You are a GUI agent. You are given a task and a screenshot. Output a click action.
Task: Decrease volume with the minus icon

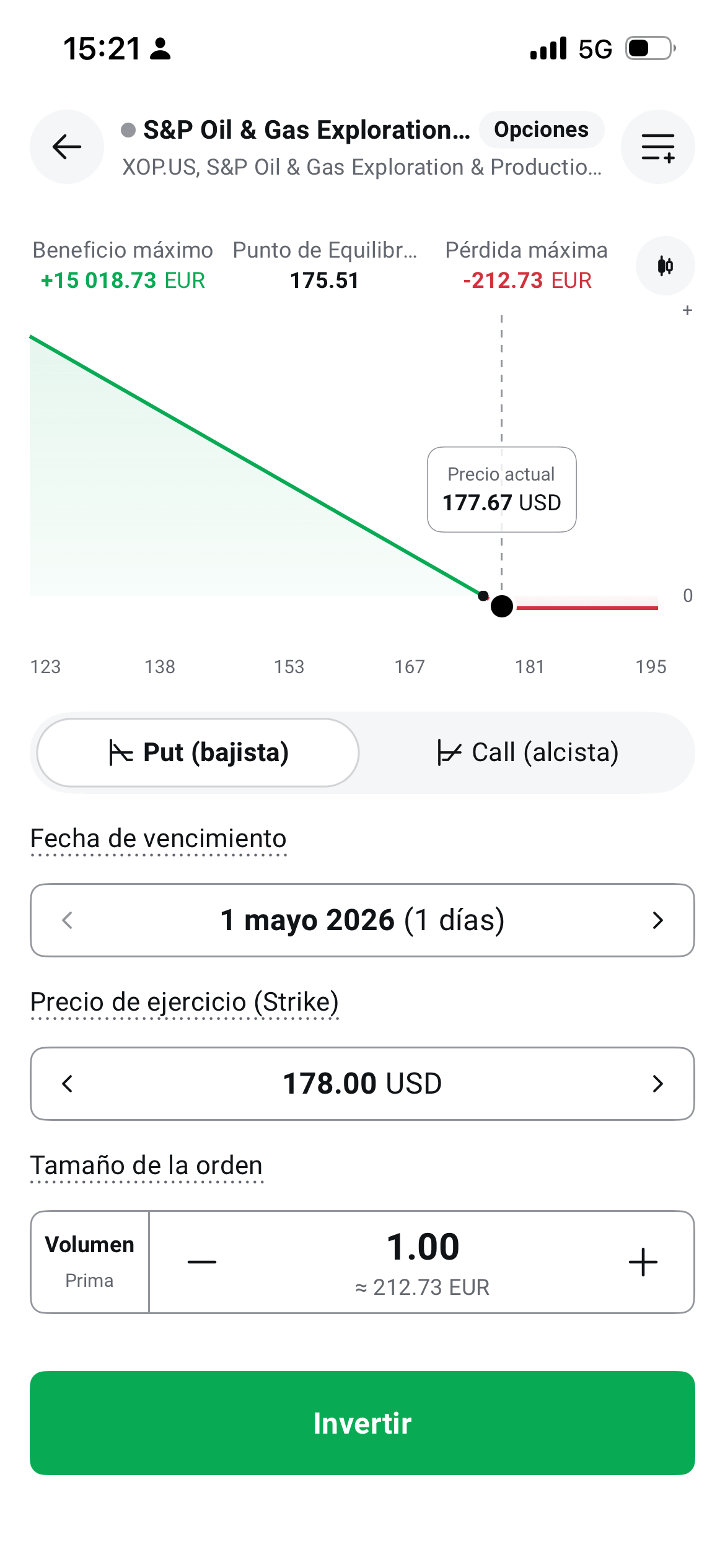(x=202, y=1262)
